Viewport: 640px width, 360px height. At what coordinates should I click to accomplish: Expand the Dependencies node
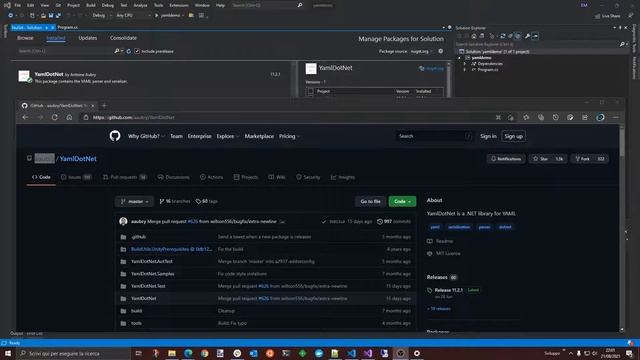(465, 64)
